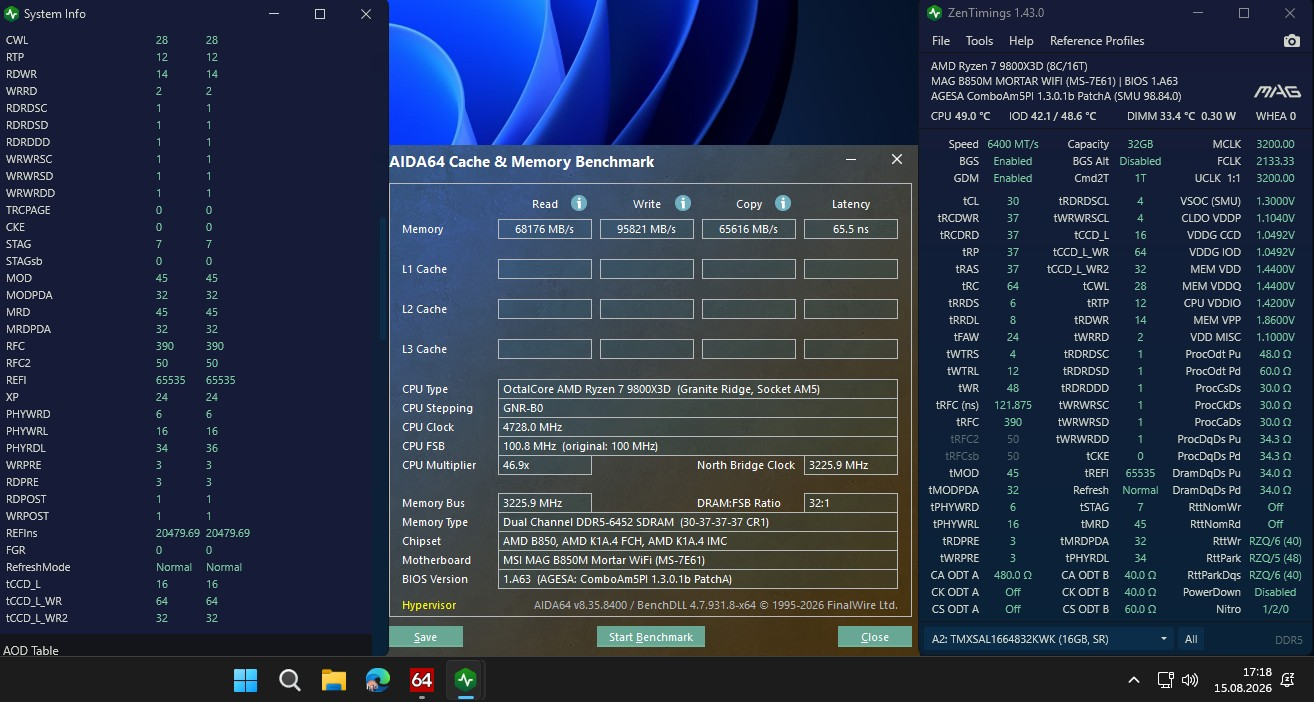Click the info icon next to Write

tap(683, 203)
